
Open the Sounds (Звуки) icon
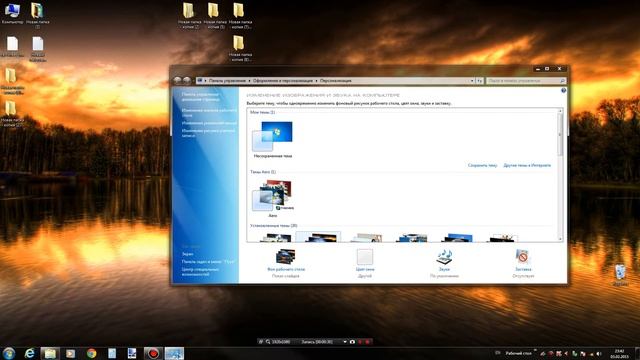[444, 257]
